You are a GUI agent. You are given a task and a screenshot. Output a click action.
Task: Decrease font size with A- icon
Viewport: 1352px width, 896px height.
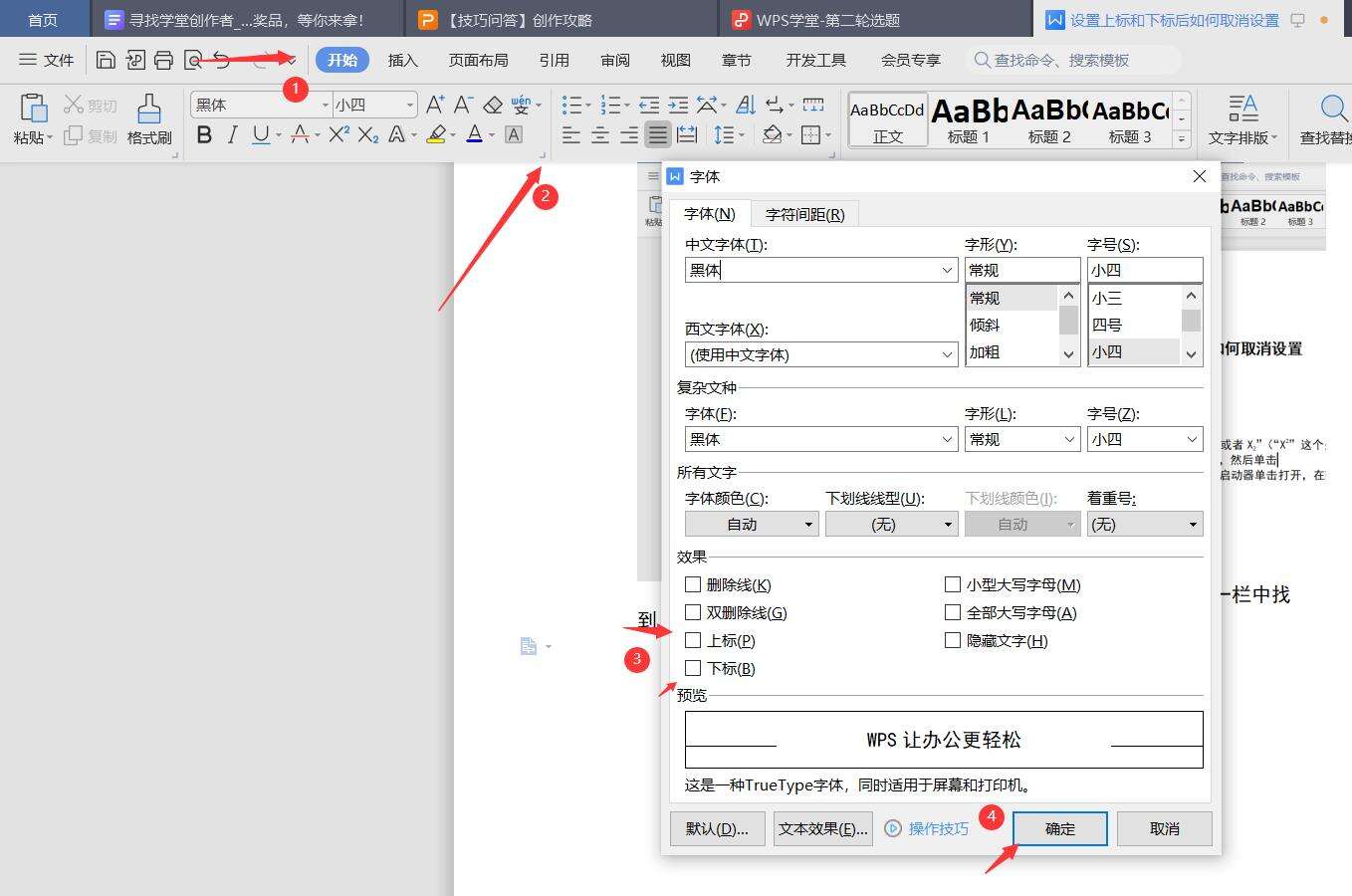463,105
